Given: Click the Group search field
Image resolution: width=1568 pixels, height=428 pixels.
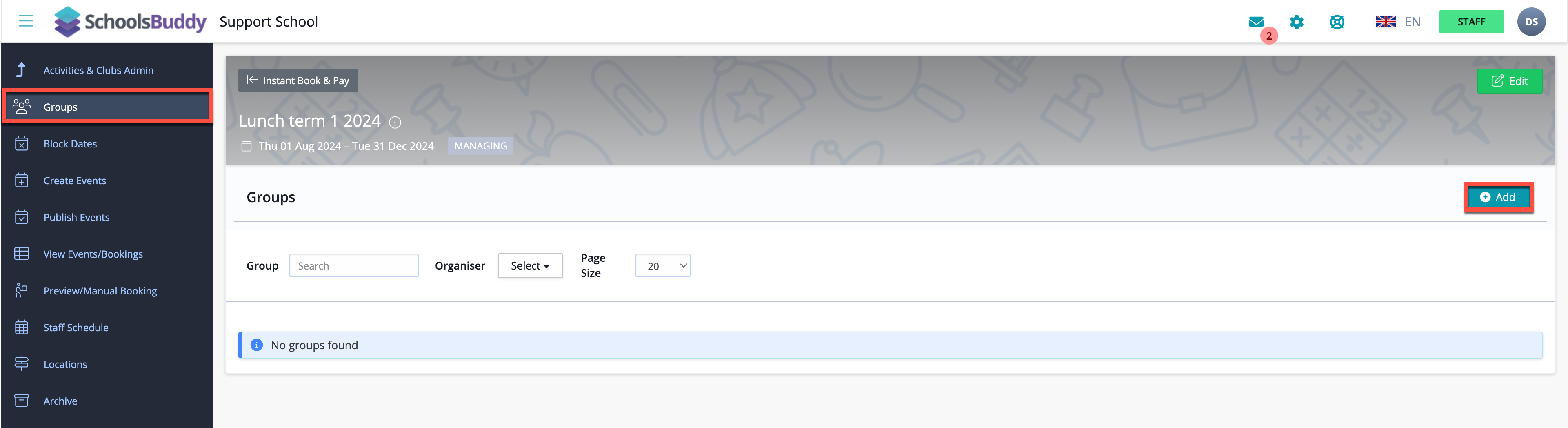Looking at the screenshot, I should [x=354, y=265].
